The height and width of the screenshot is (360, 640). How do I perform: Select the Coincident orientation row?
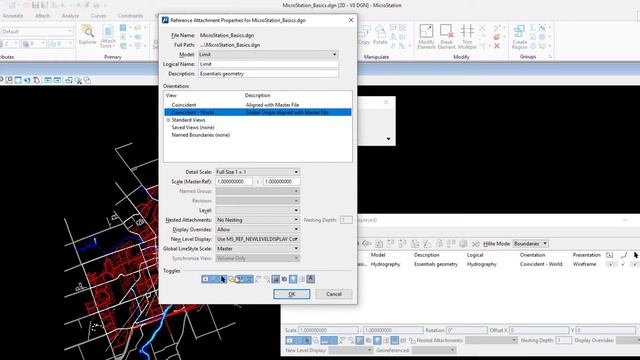click(x=258, y=105)
